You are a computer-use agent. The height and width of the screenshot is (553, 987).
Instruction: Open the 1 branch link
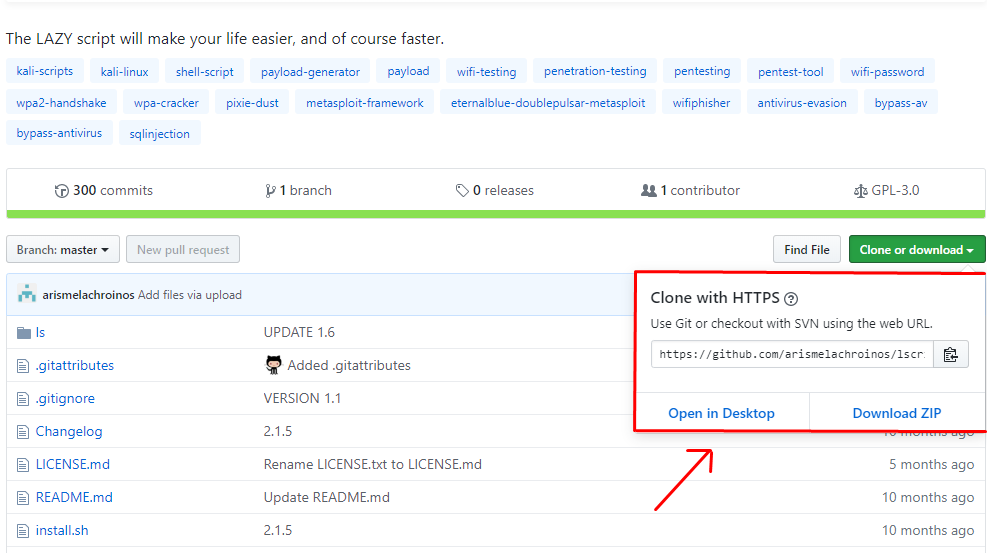pyautogui.click(x=298, y=191)
